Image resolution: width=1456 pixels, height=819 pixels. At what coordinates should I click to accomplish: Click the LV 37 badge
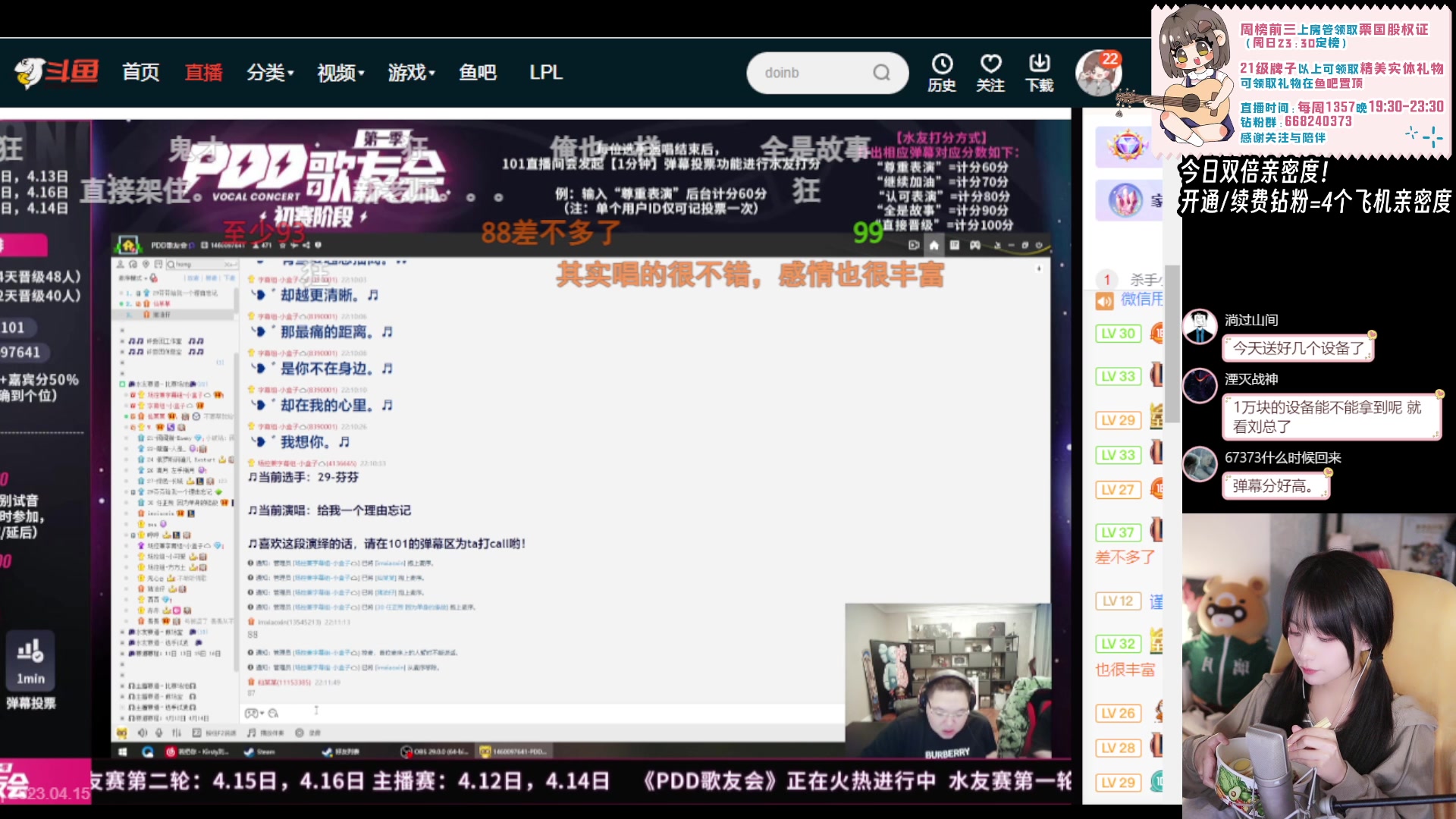tap(1118, 532)
